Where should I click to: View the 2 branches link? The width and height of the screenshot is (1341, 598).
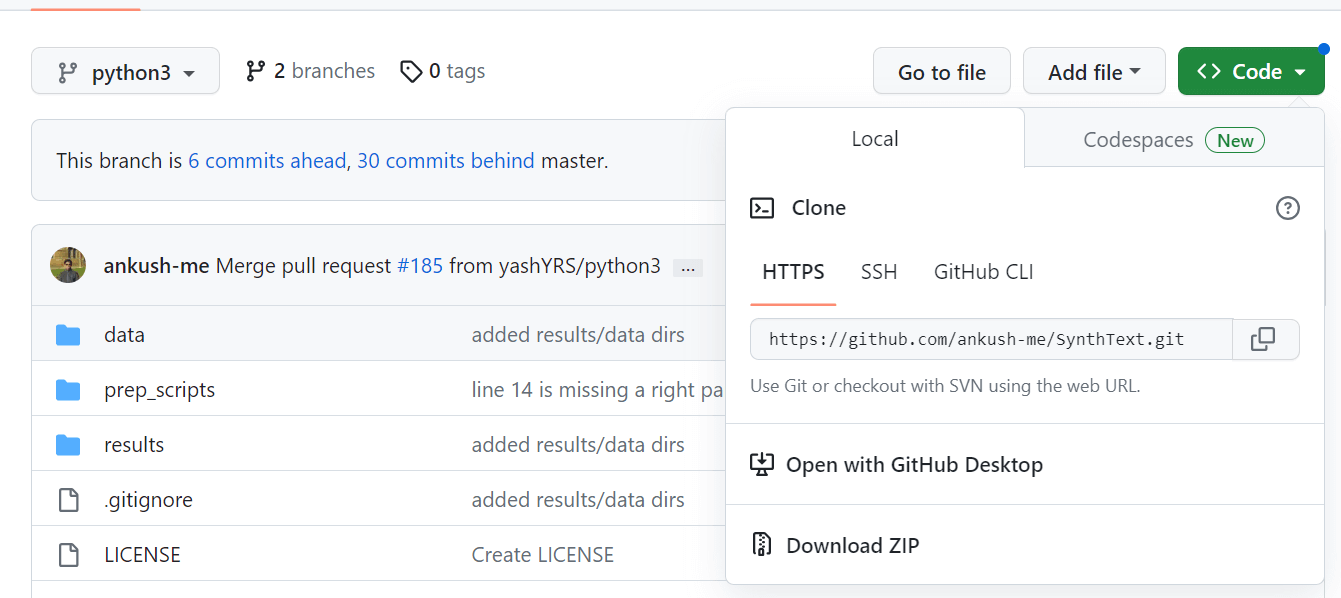coord(310,71)
